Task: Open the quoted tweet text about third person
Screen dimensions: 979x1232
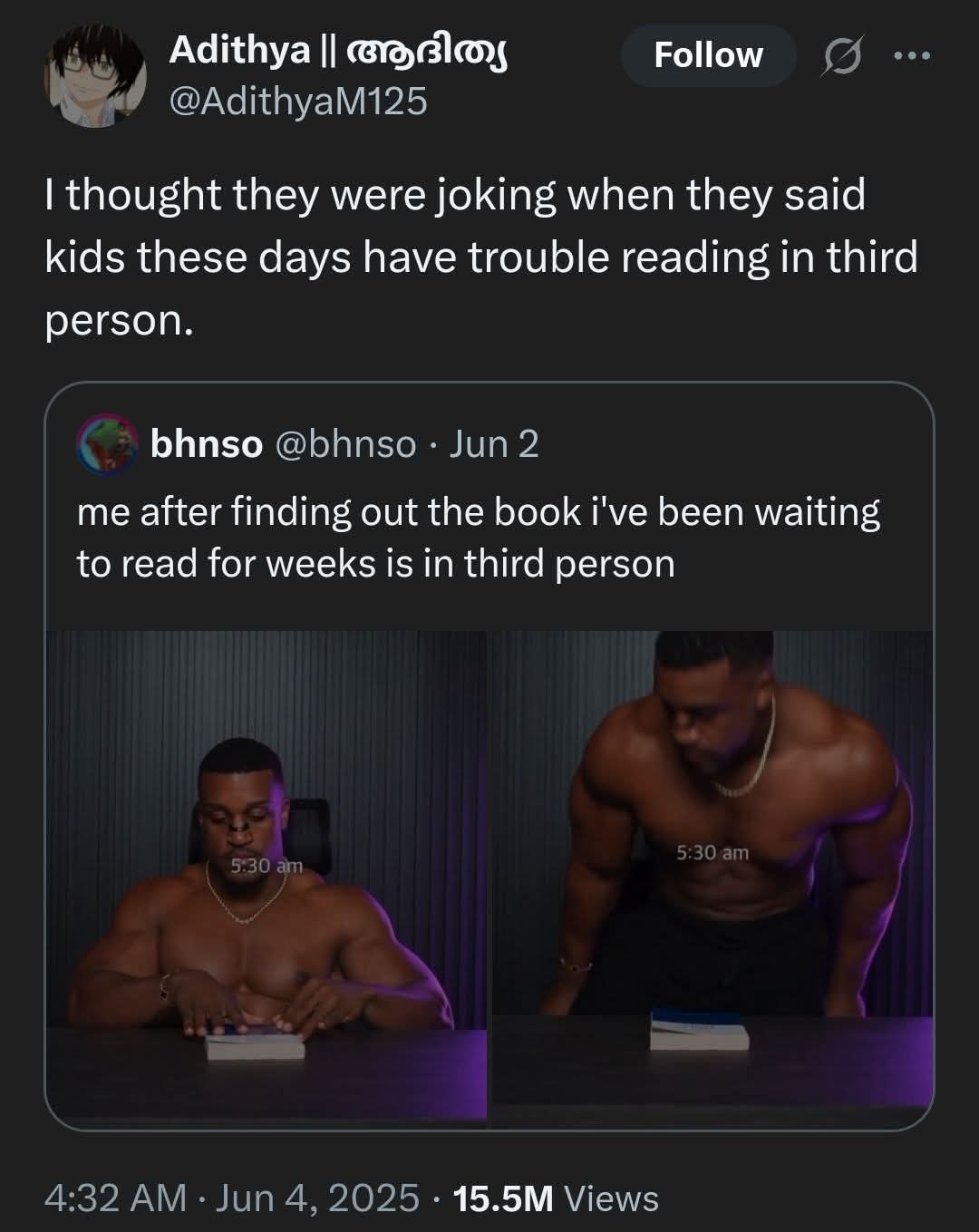Action: coord(478,538)
